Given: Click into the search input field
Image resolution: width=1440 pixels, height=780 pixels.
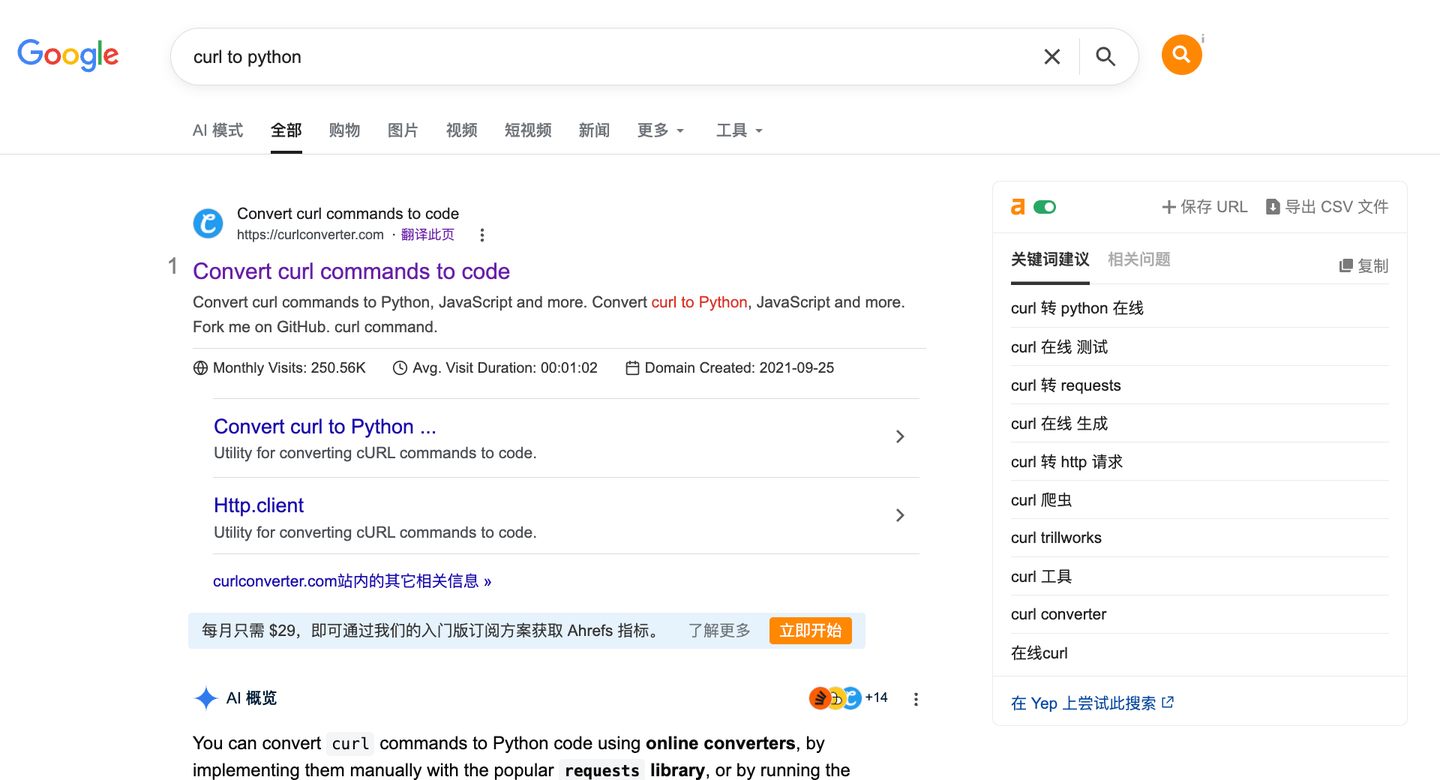Looking at the screenshot, I should coord(600,57).
